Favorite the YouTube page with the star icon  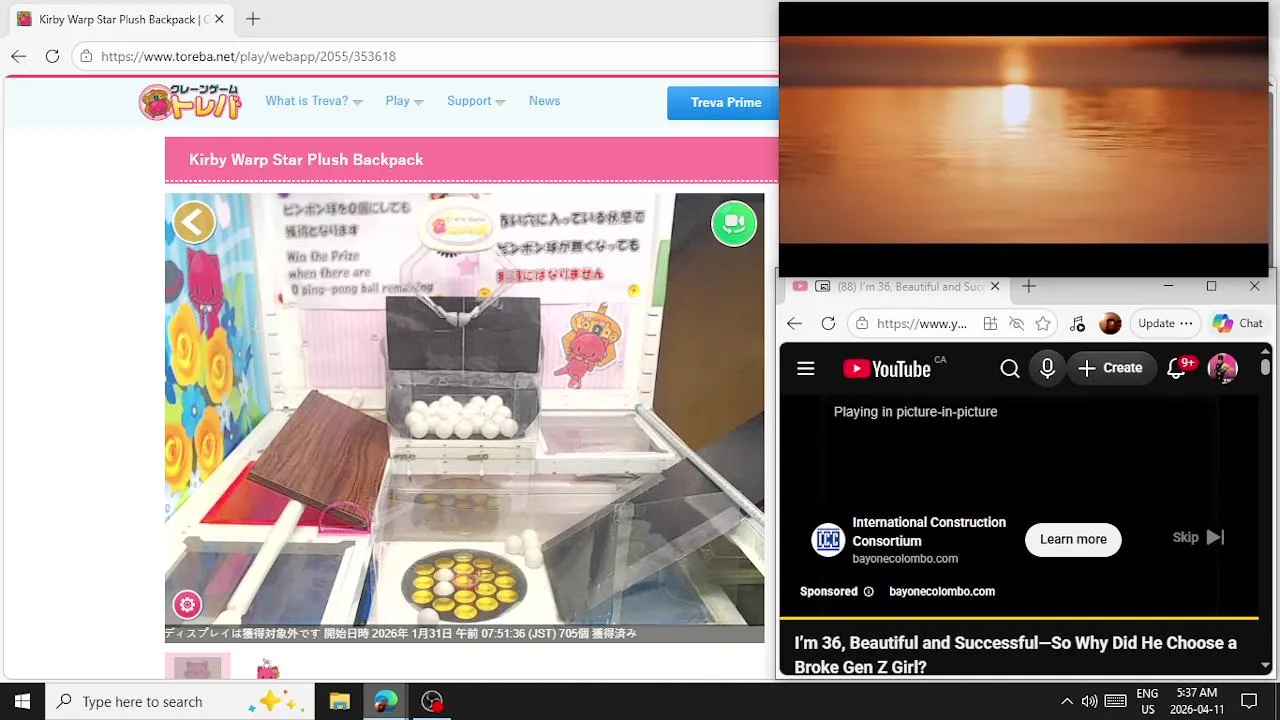(x=1043, y=323)
